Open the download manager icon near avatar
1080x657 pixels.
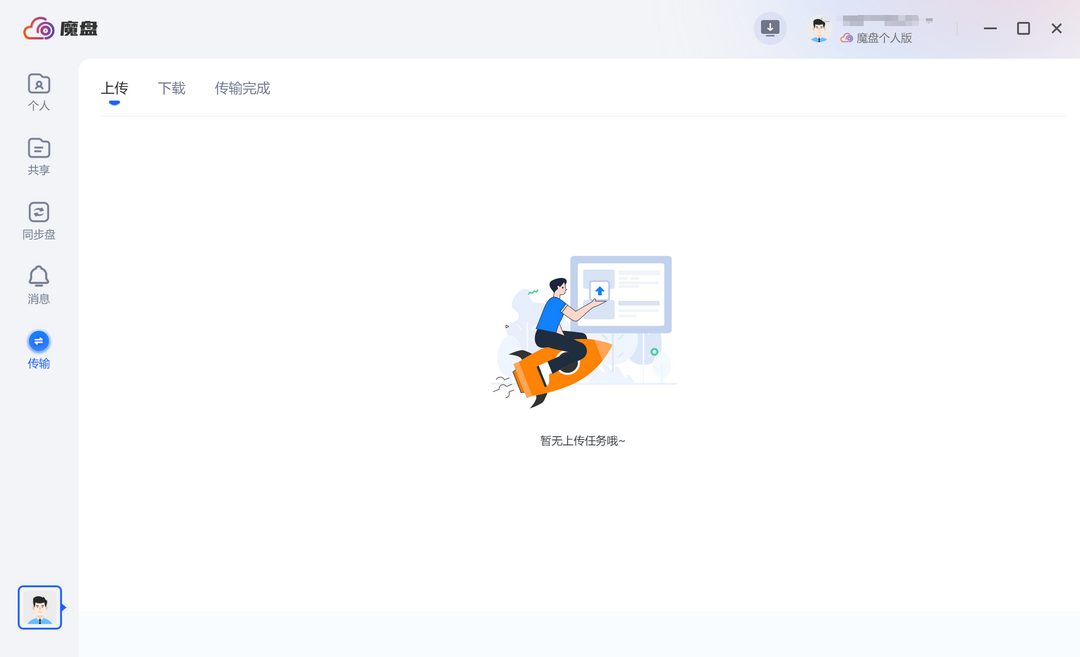(x=770, y=28)
